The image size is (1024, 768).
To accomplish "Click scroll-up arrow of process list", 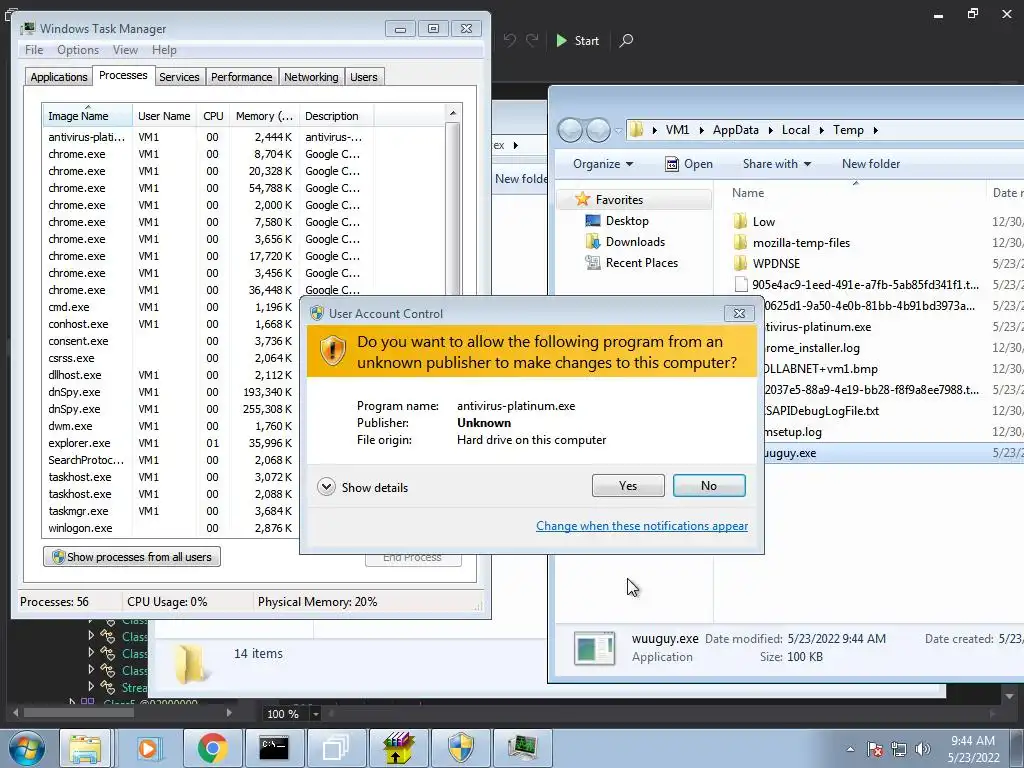I will (x=453, y=113).
